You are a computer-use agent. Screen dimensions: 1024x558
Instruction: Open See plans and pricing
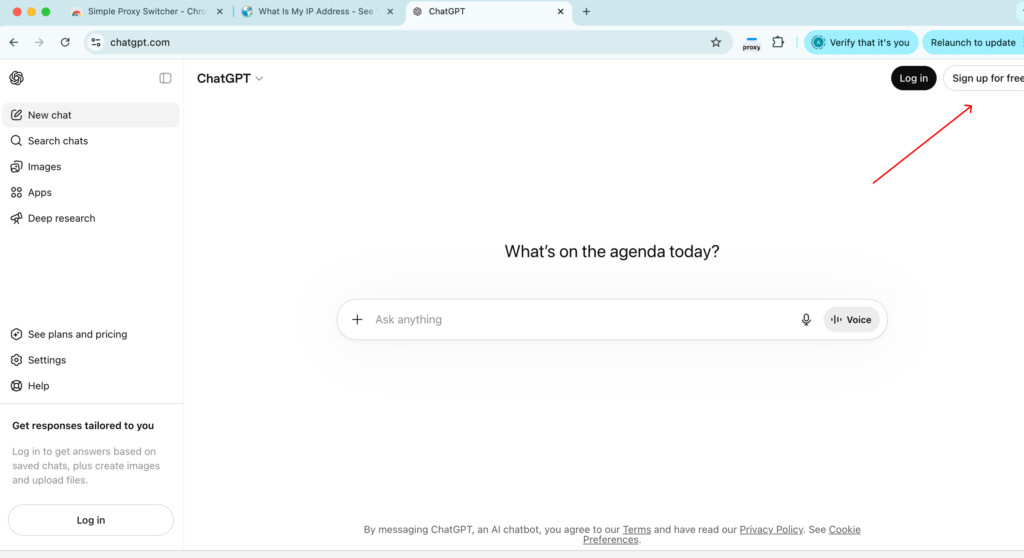(91, 334)
